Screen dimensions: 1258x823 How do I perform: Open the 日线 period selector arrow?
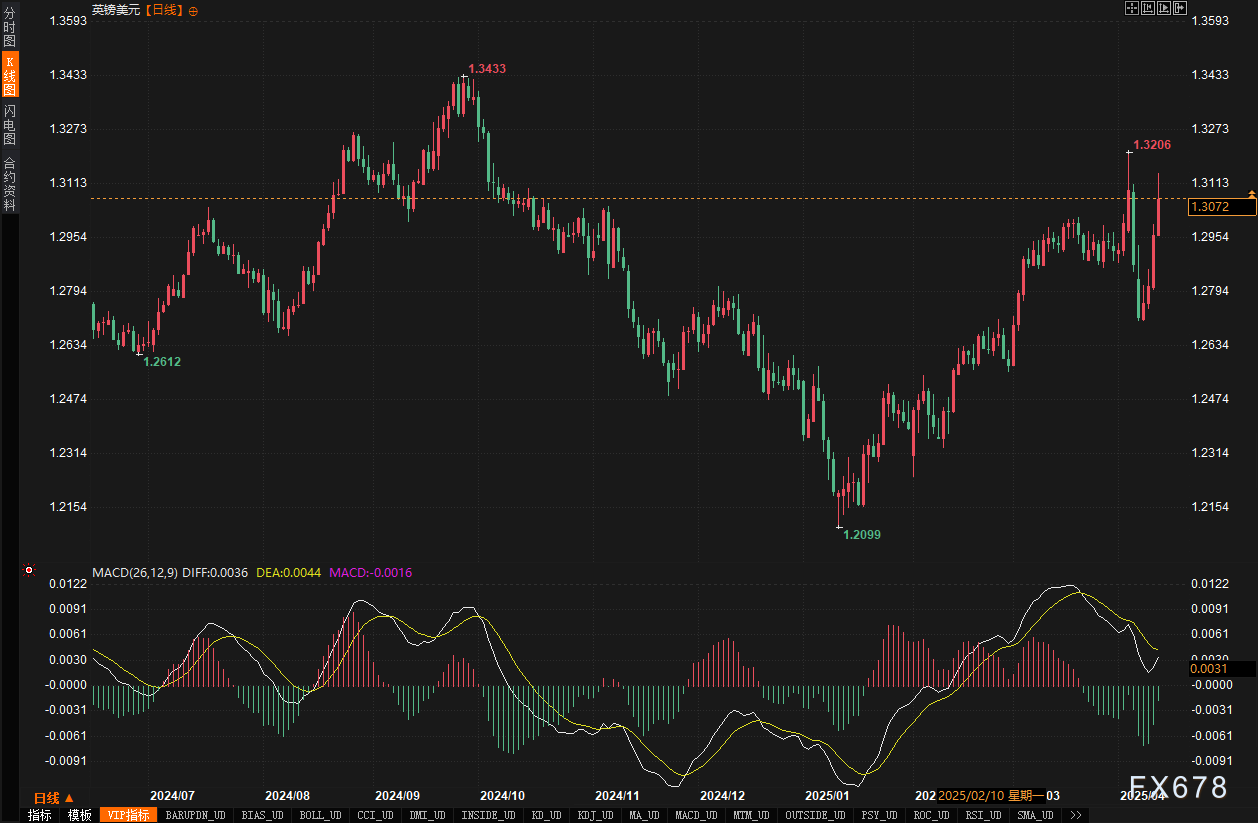pos(69,798)
